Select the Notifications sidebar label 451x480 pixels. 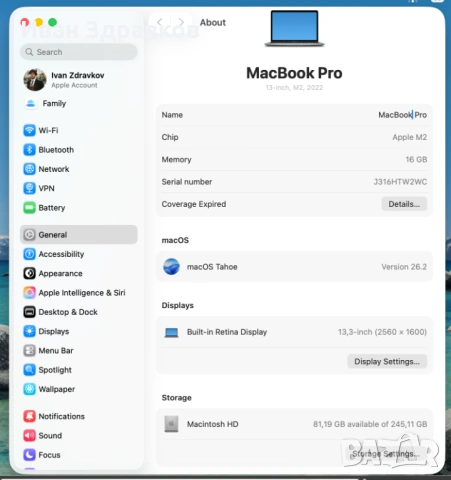coord(62,416)
